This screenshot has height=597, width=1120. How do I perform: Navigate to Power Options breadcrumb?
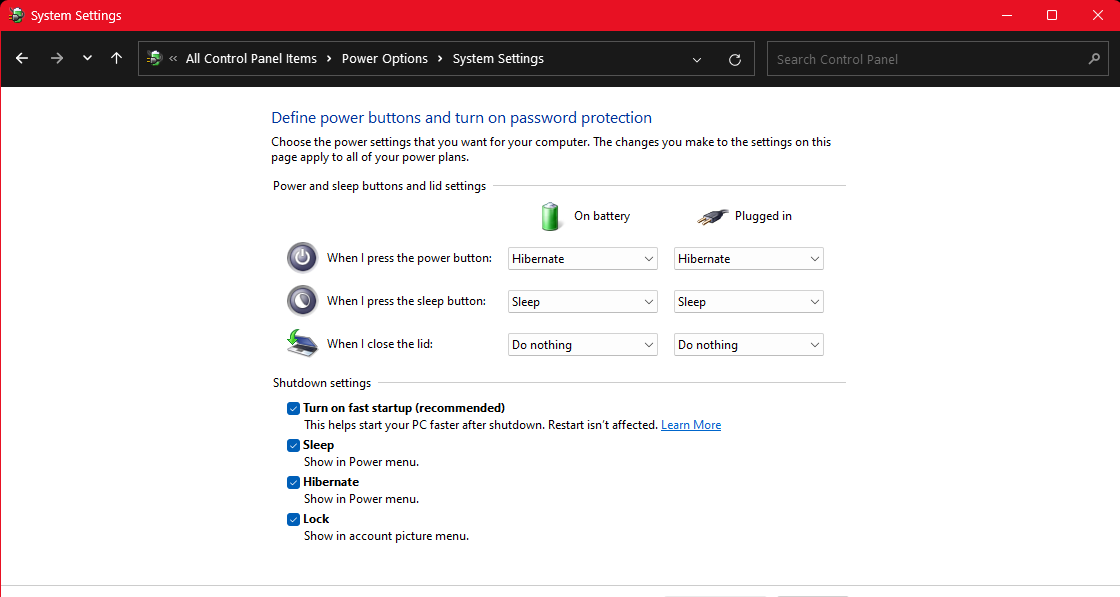click(384, 59)
